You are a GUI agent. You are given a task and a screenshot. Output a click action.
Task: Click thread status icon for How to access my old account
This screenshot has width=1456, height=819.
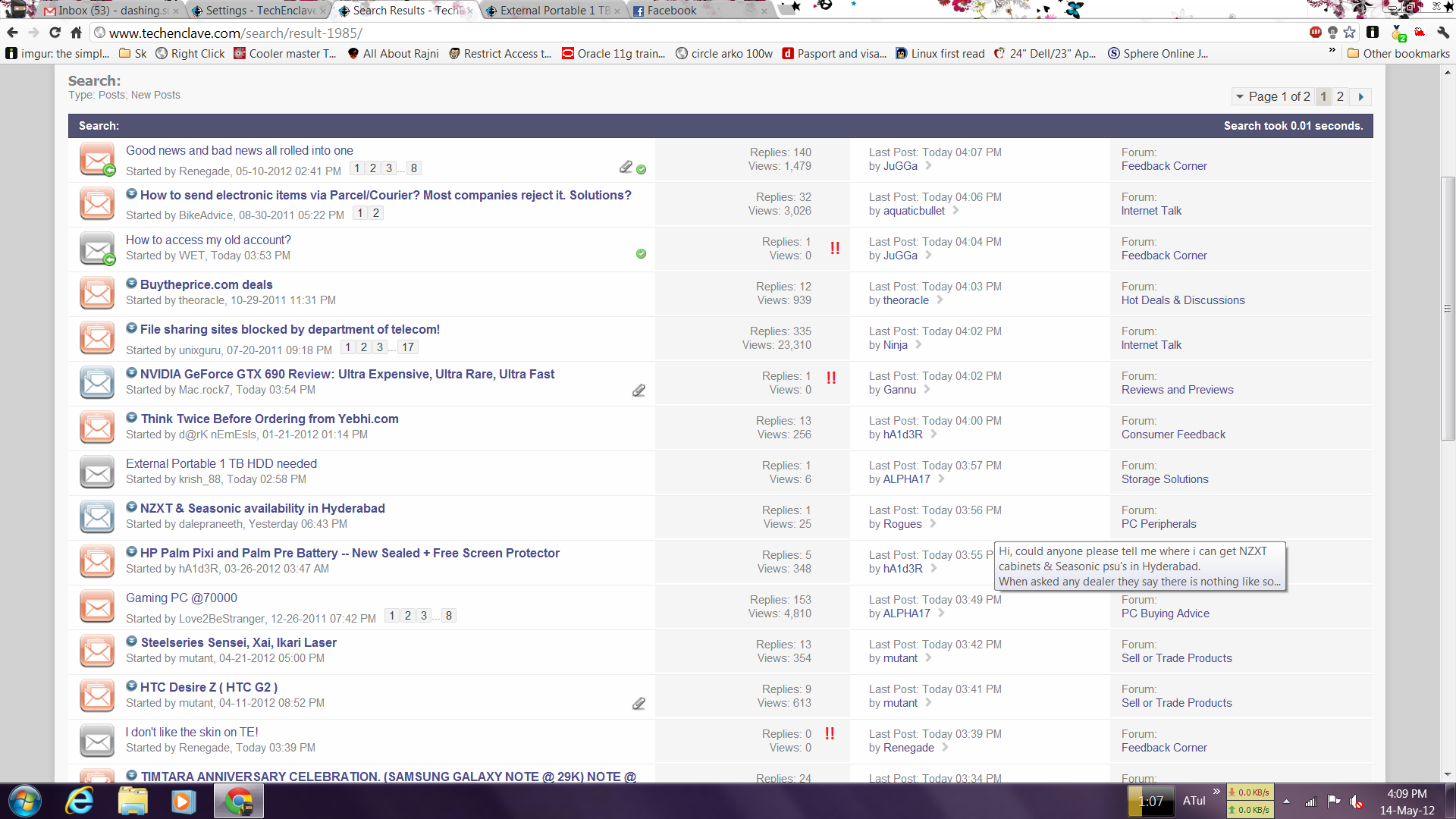tap(98, 249)
